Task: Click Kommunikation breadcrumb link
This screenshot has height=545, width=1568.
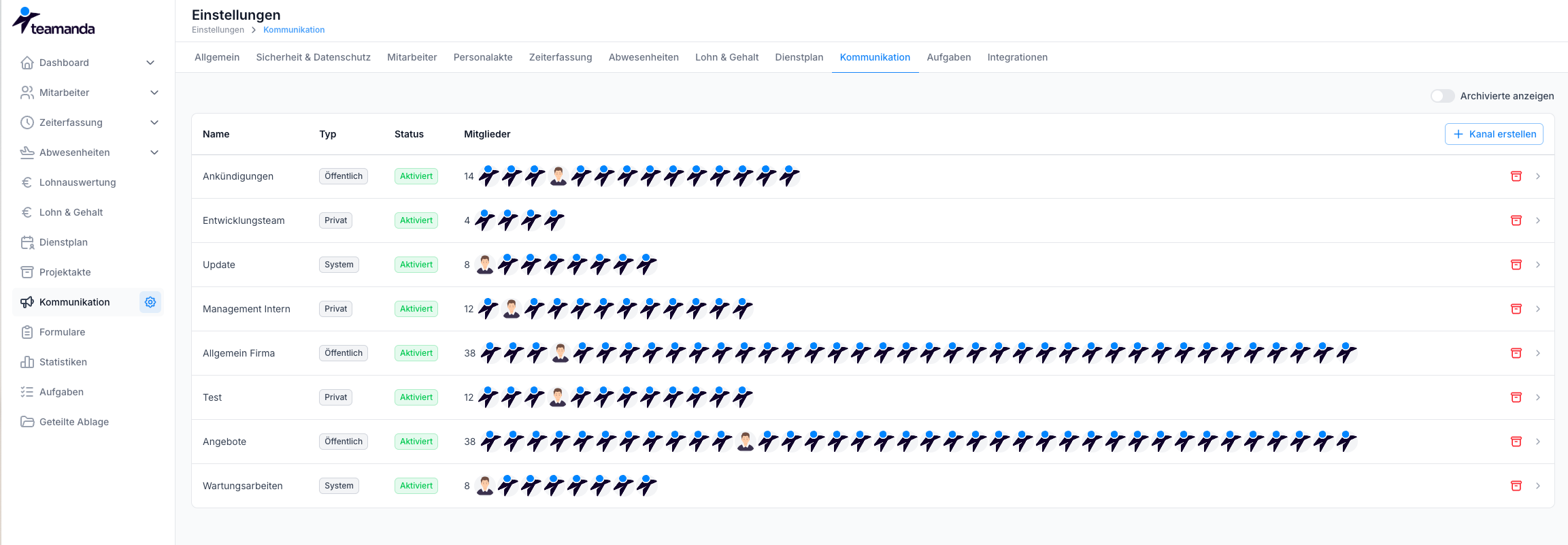Action: pyautogui.click(x=294, y=30)
